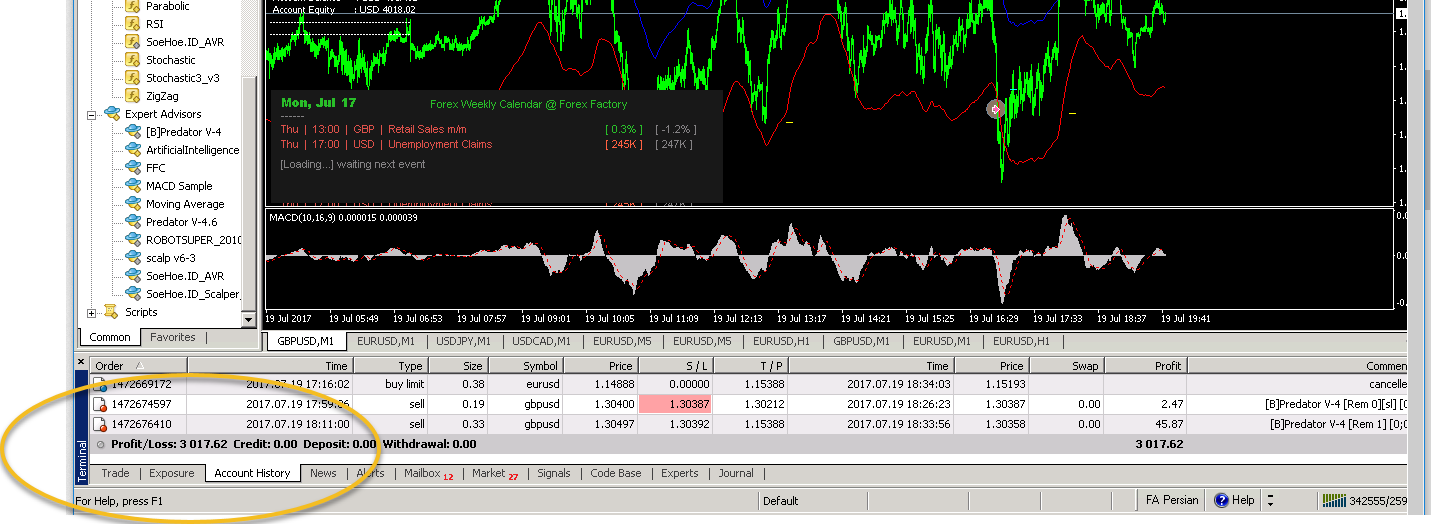The height and width of the screenshot is (524, 1431).
Task: Open the Favorites tab in Navigator
Action: pos(173,337)
